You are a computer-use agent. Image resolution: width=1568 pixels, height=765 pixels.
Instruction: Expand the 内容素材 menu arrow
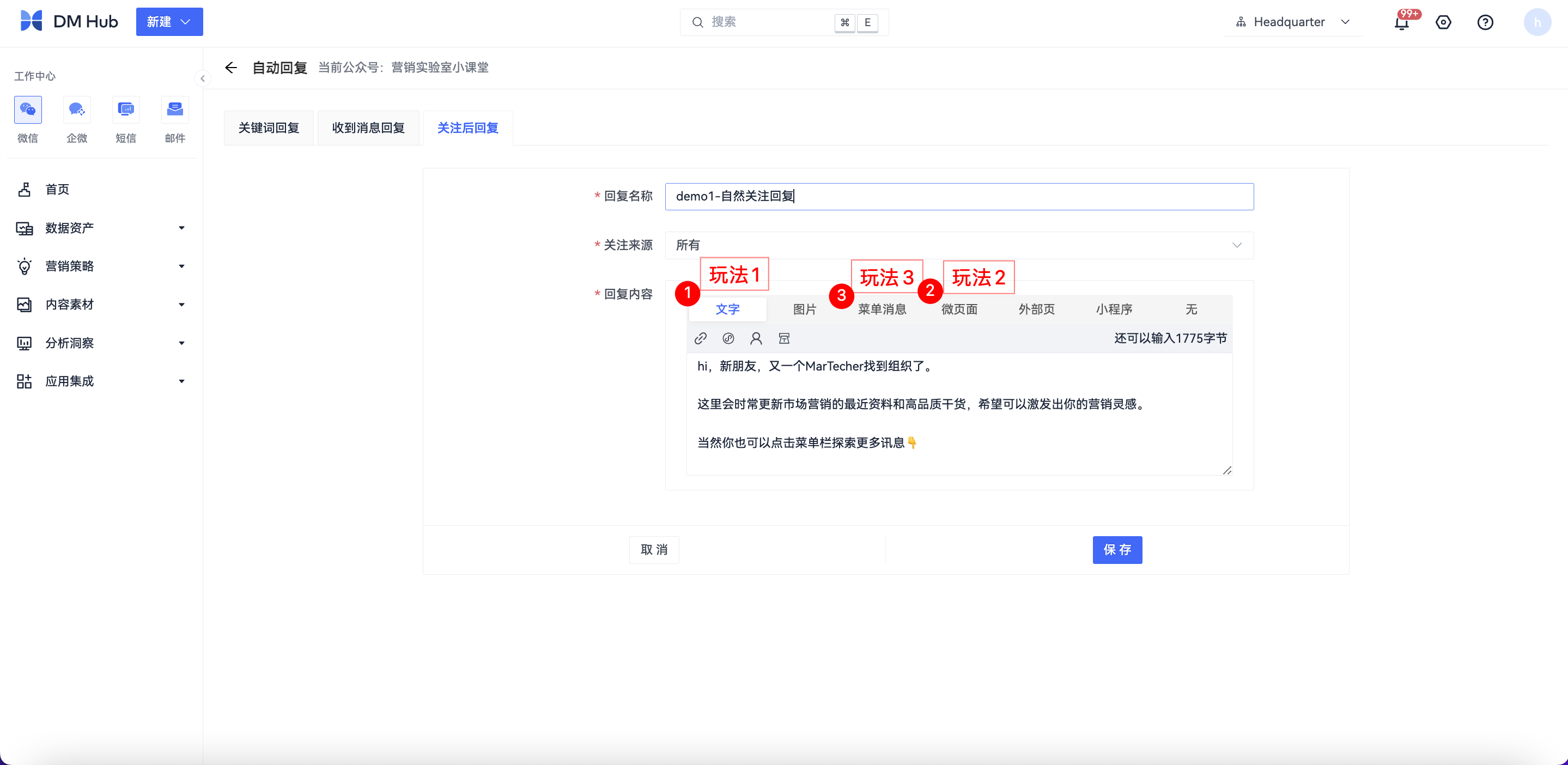(x=181, y=304)
